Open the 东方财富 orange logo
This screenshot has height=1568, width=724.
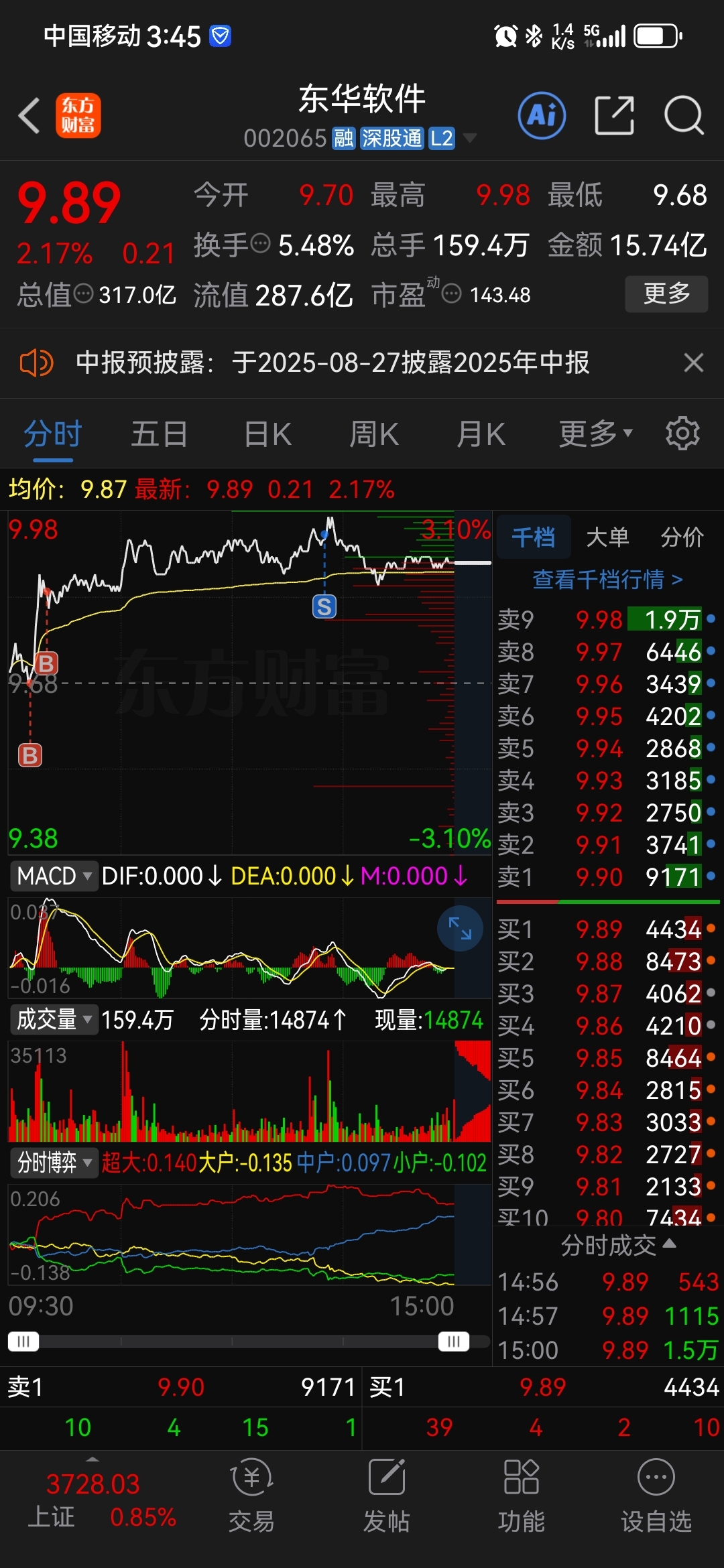[78, 115]
